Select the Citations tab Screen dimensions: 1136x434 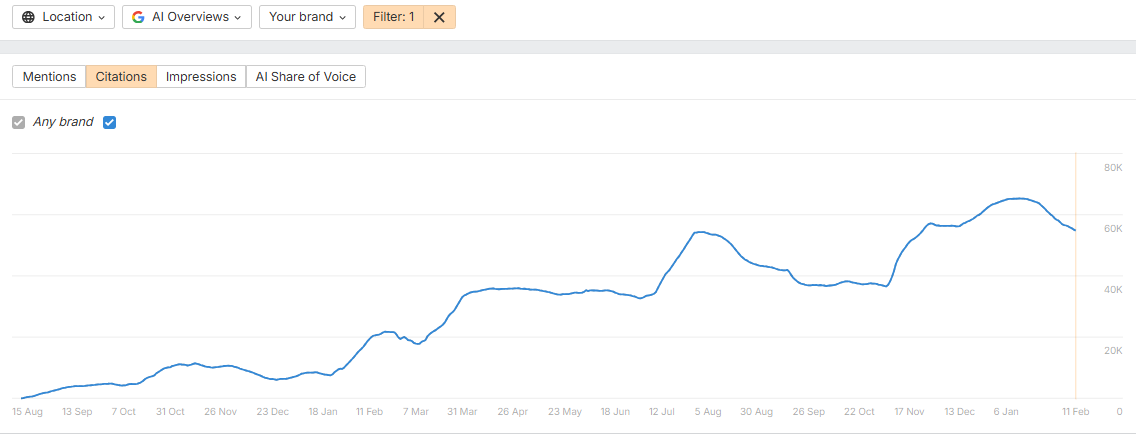coord(121,76)
